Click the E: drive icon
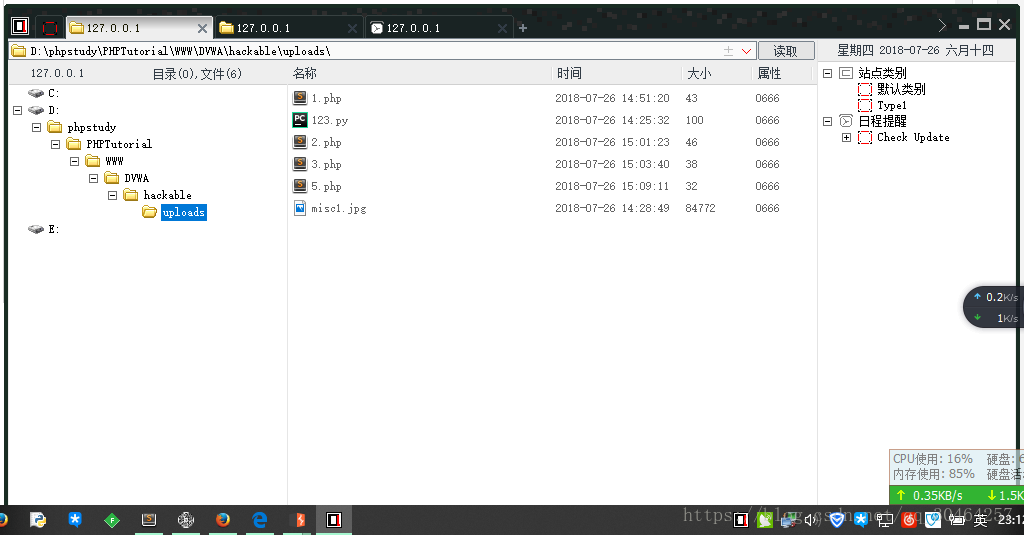 (36, 229)
